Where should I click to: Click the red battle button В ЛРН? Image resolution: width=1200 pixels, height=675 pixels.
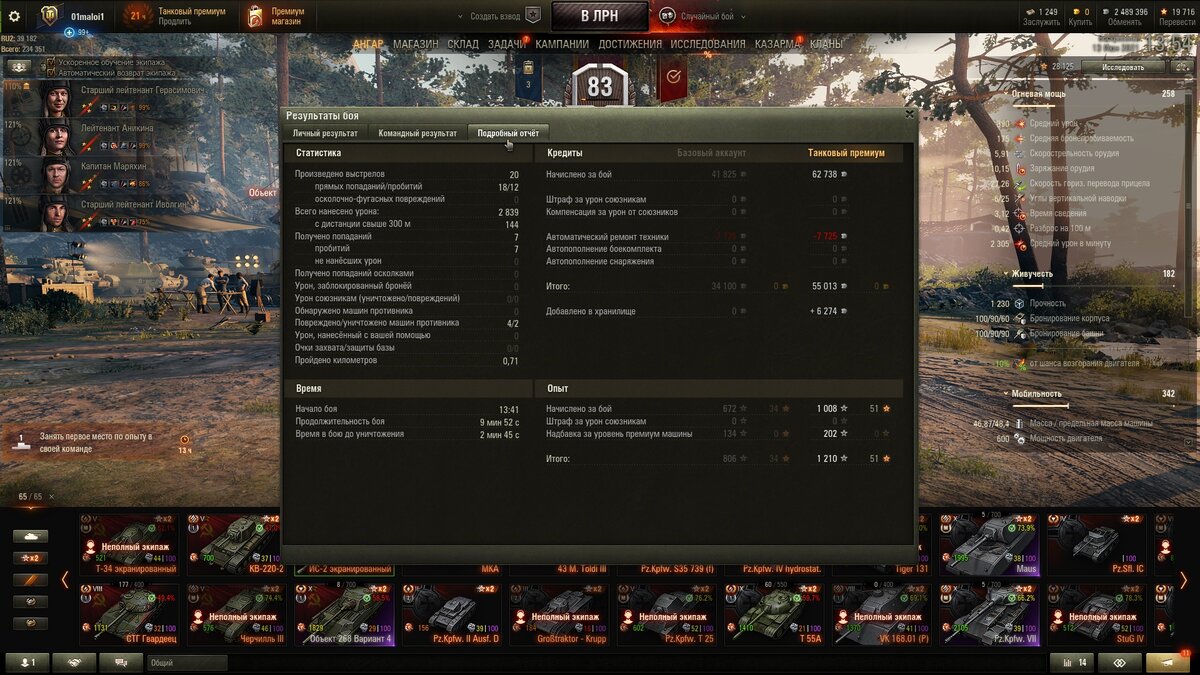[599, 16]
